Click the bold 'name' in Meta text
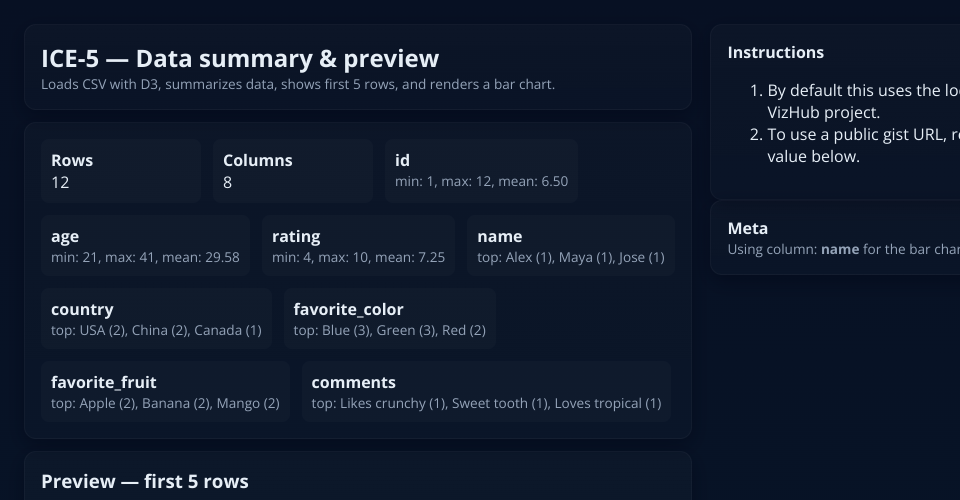This screenshot has height=500, width=960. (840, 249)
